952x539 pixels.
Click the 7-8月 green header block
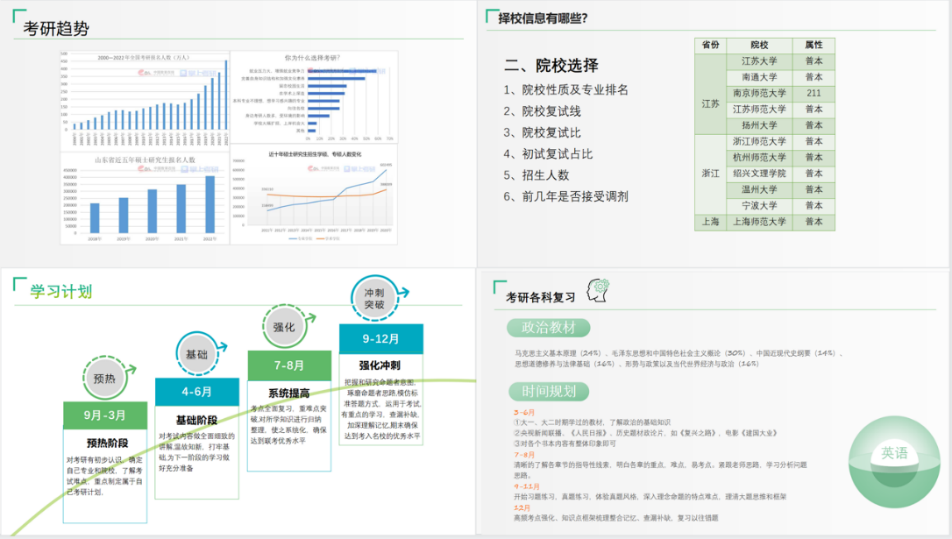[289, 366]
